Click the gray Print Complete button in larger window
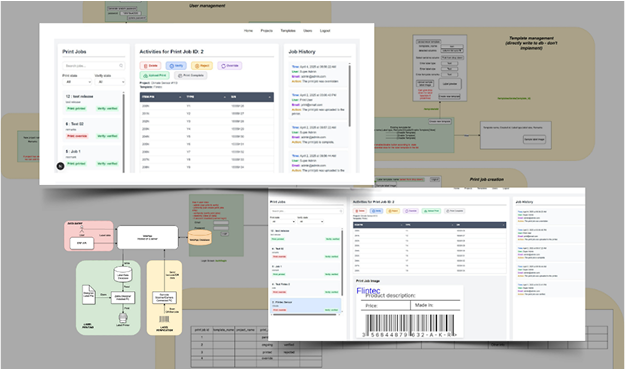This screenshot has width=625, height=370. [x=191, y=75]
